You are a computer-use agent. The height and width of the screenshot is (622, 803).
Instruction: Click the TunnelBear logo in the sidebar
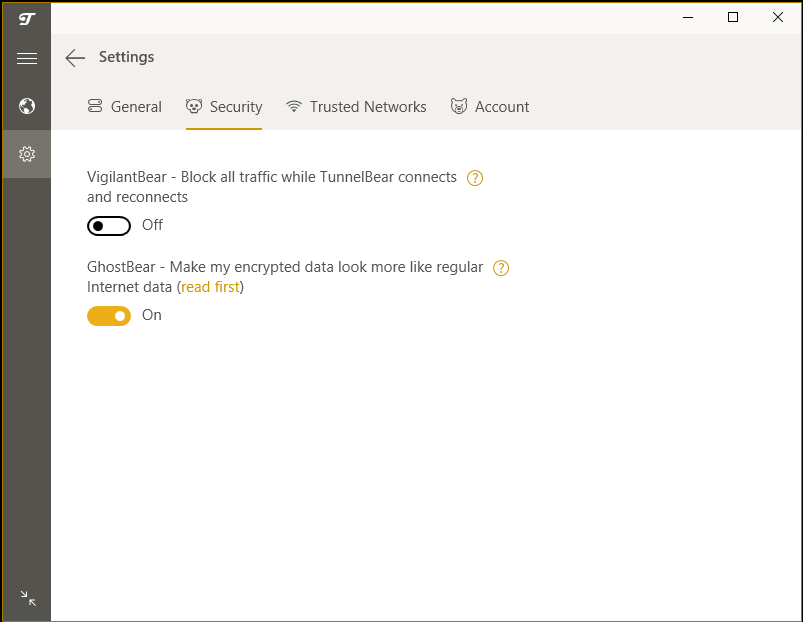(x=27, y=19)
